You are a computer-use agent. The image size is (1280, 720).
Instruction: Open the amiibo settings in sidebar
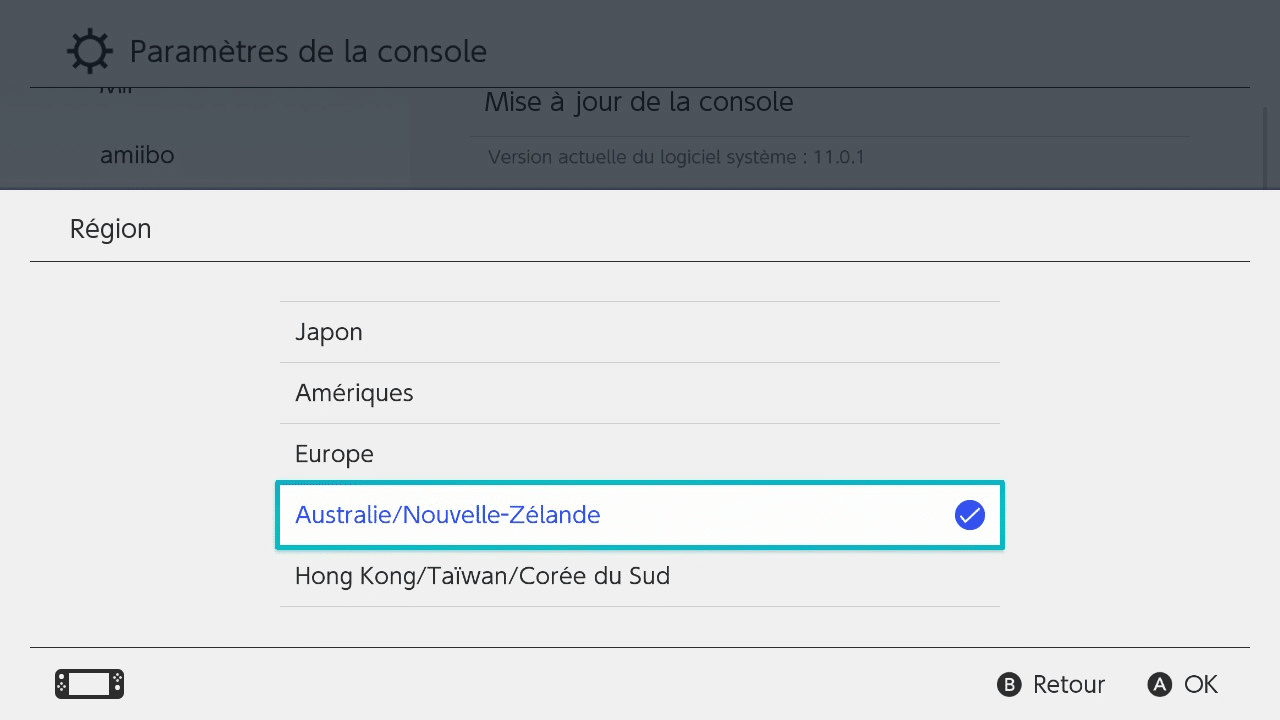[137, 155]
